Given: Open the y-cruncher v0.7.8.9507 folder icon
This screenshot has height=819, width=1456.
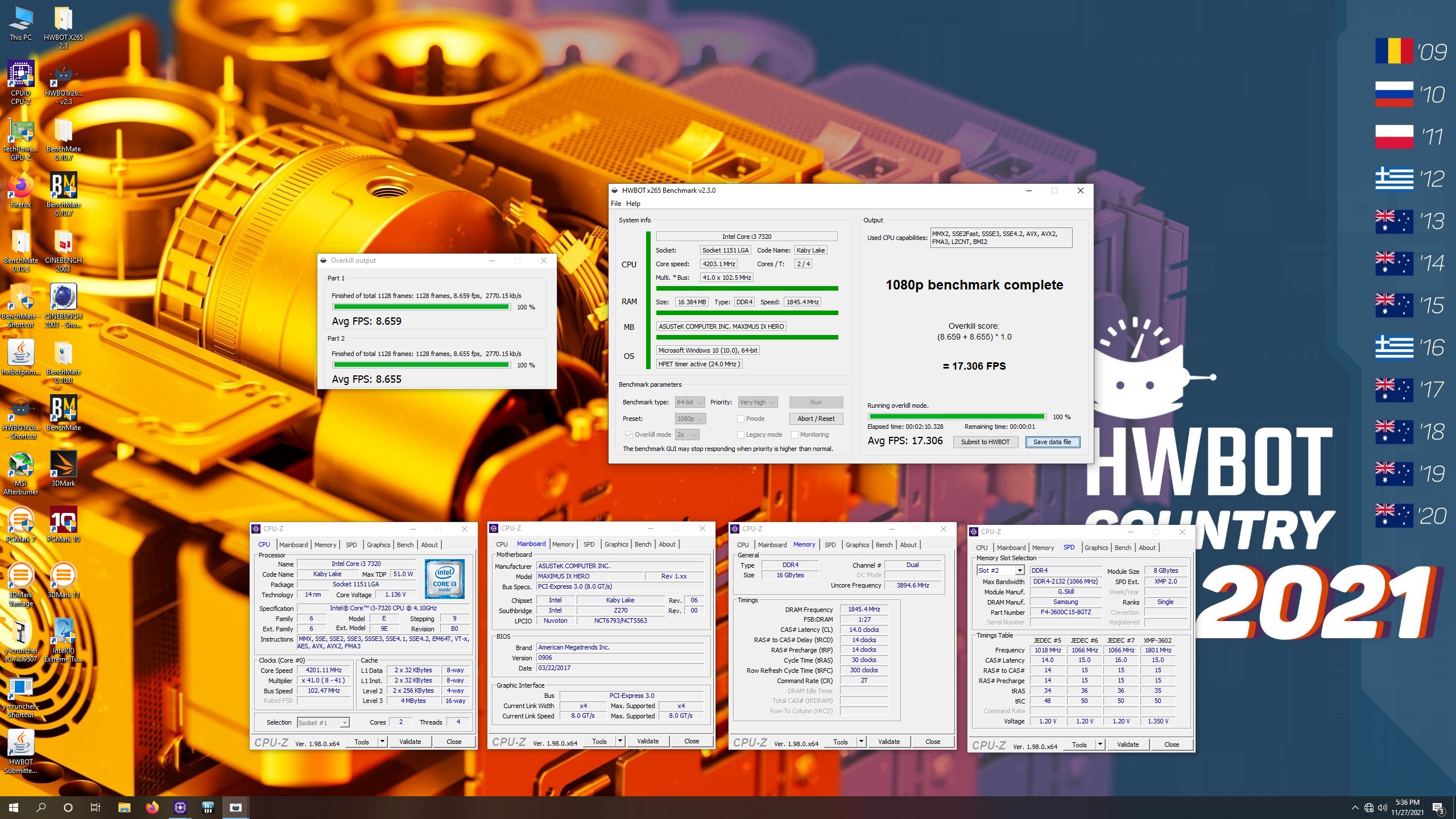Looking at the screenshot, I should point(21,640).
